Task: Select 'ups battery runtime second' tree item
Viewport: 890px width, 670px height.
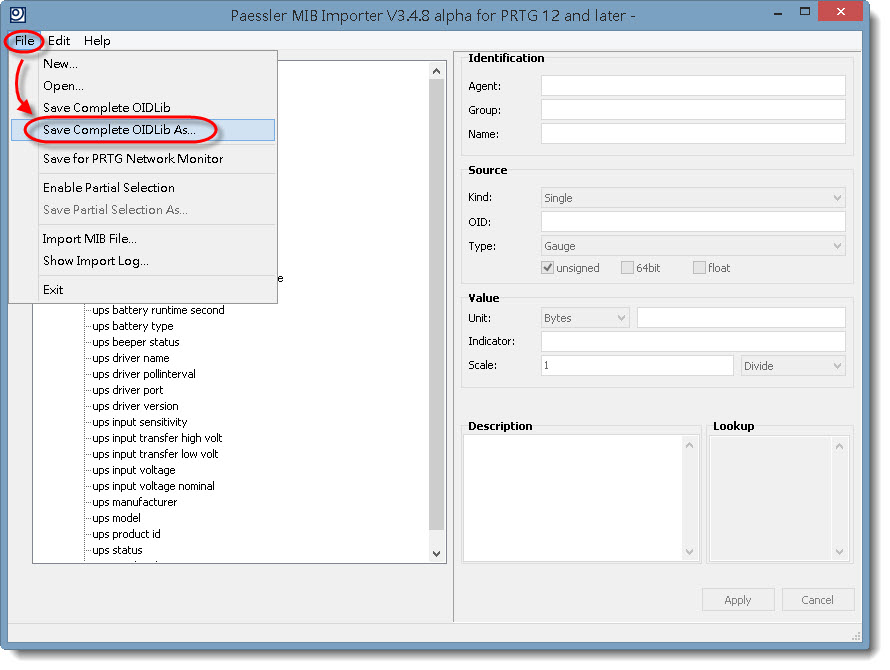Action: tap(158, 310)
